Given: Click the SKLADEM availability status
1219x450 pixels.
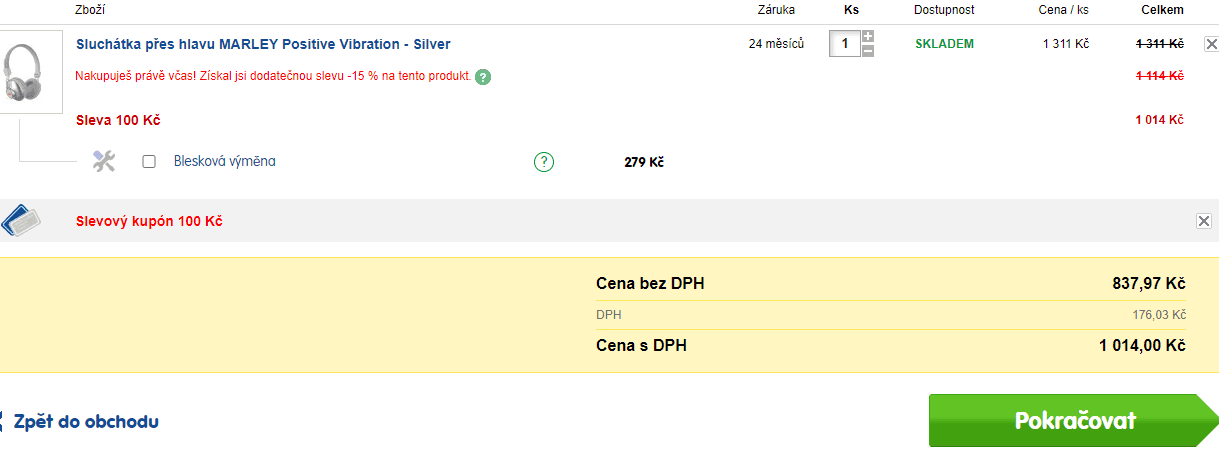Looking at the screenshot, I should click(x=944, y=44).
